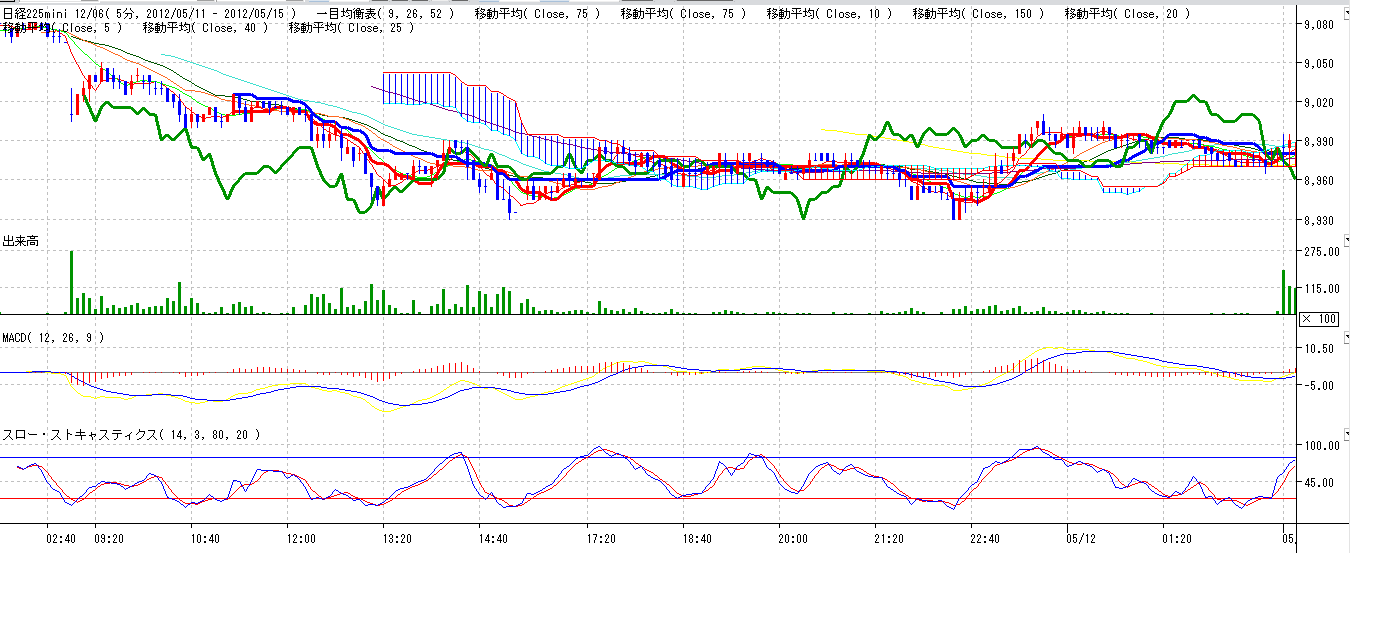
Task: Click the 移動平均( Close, 150 ) indicator label
Action: tap(978, 14)
